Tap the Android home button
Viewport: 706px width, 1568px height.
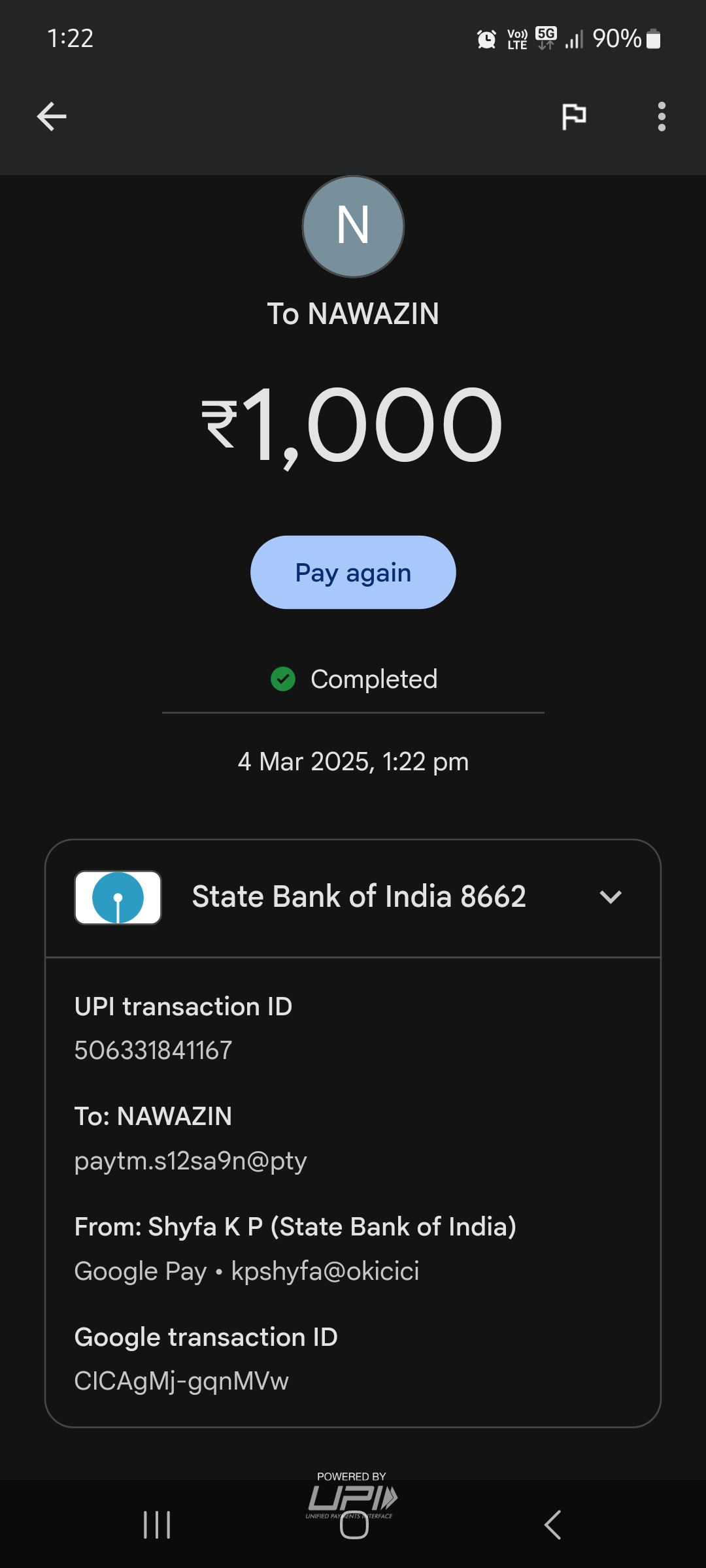354,1525
